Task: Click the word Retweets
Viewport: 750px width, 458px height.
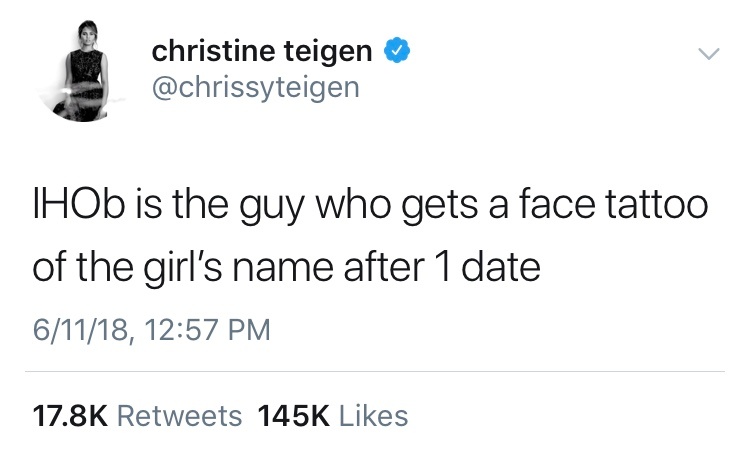Action: [178, 415]
